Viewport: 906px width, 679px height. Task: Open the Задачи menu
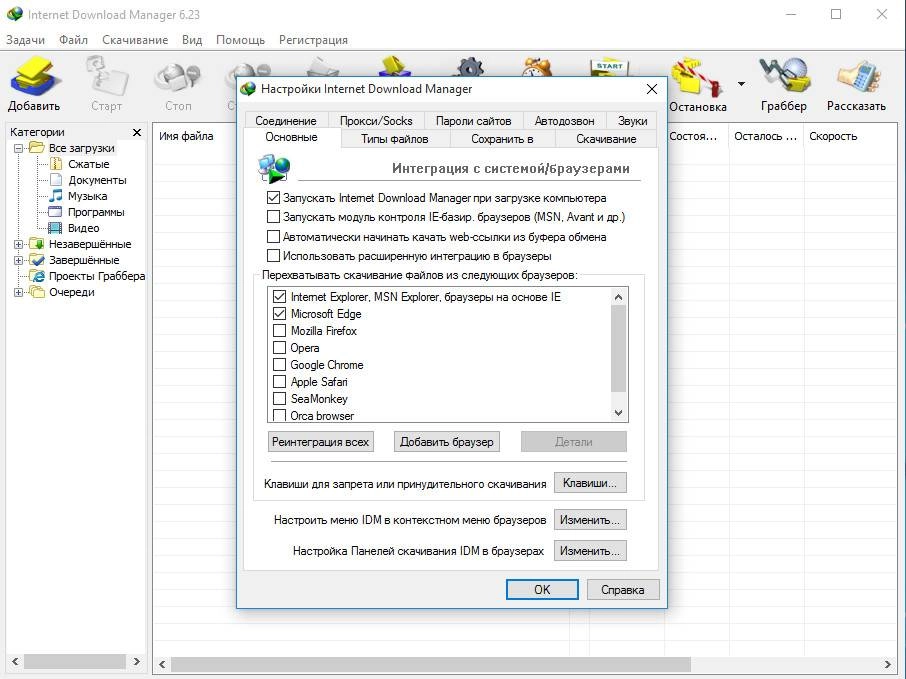point(25,40)
